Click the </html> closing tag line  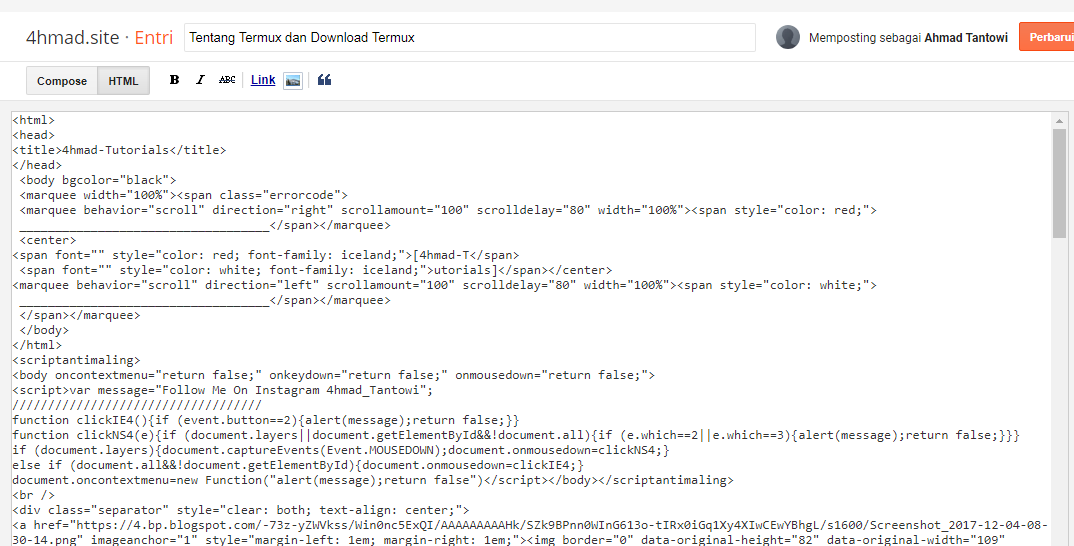(37, 345)
